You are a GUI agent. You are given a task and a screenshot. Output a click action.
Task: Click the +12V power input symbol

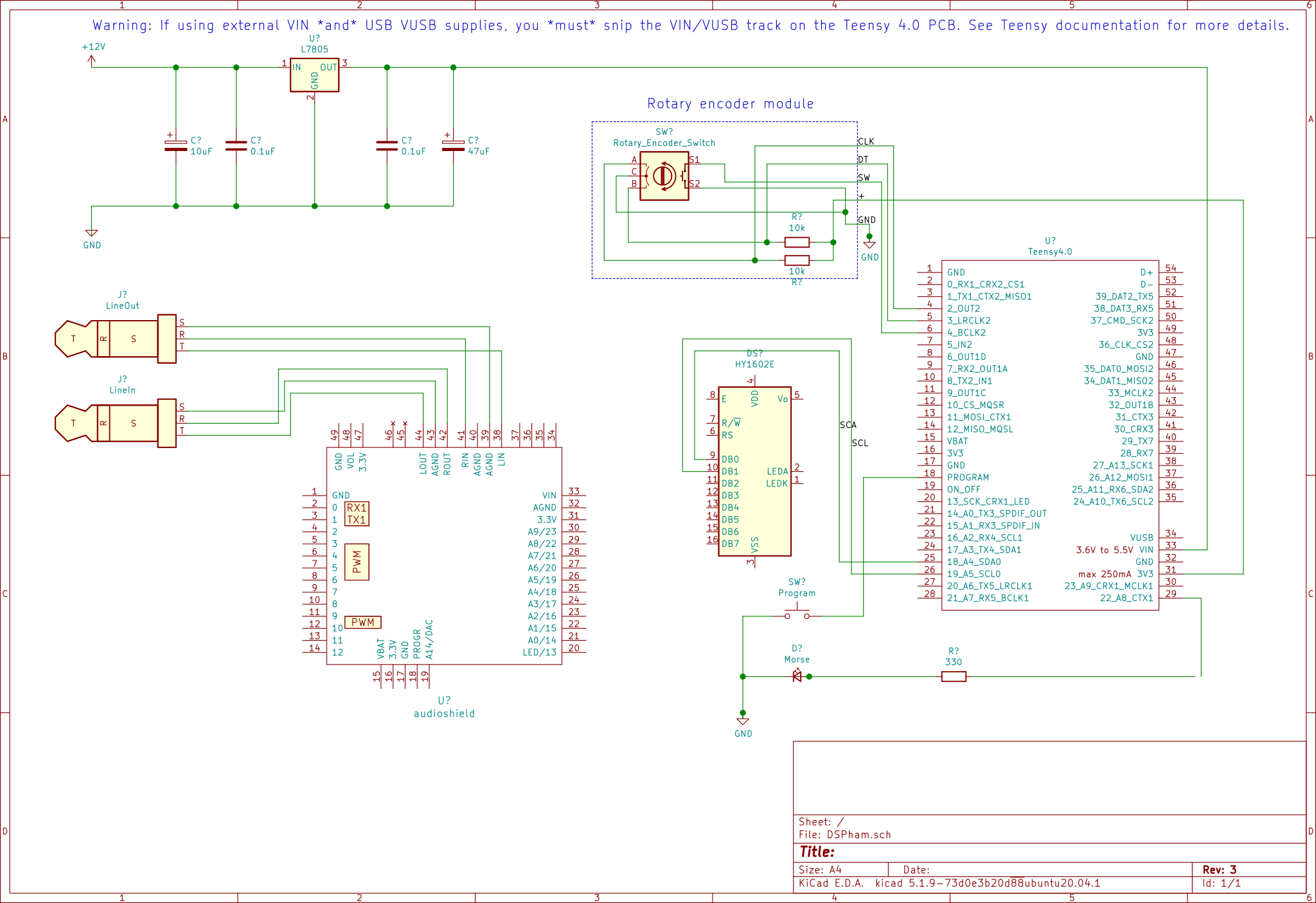(x=92, y=60)
